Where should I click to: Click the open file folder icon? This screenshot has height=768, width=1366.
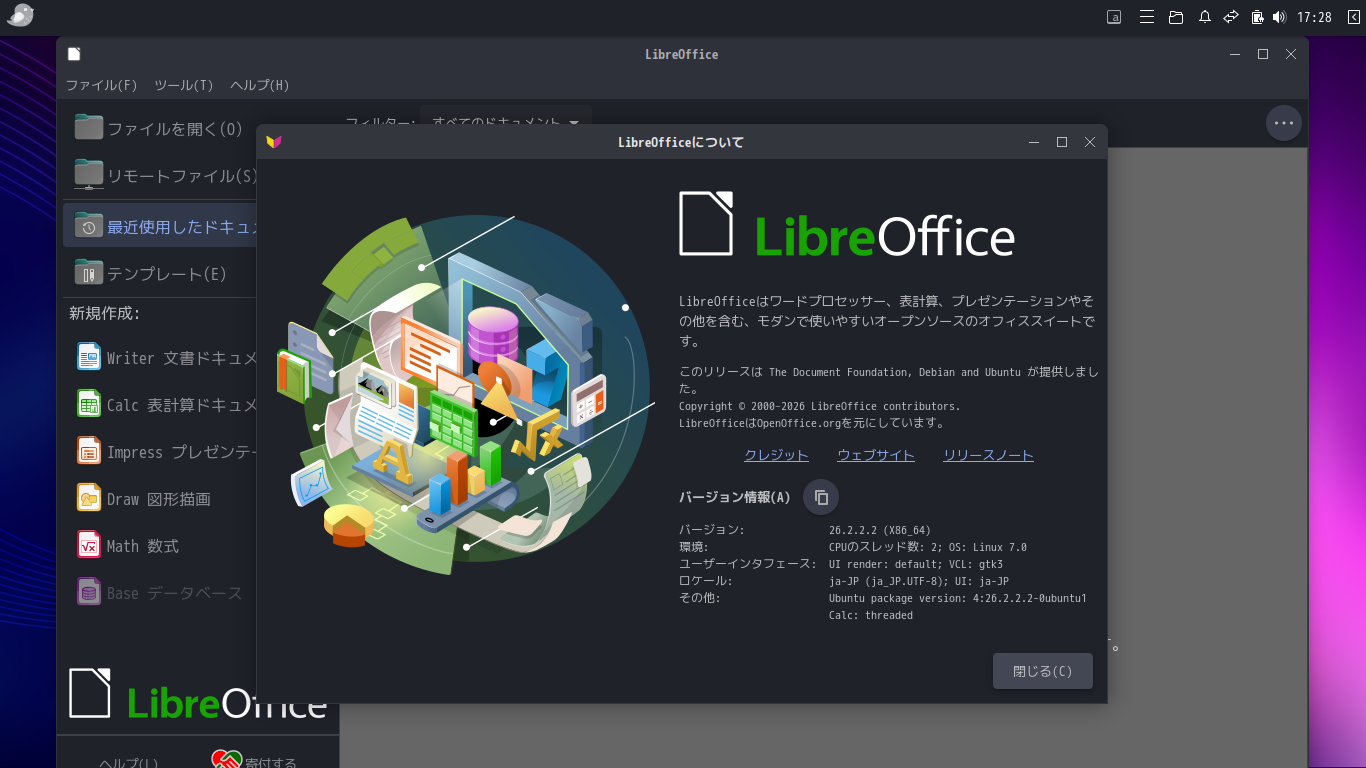click(89, 127)
